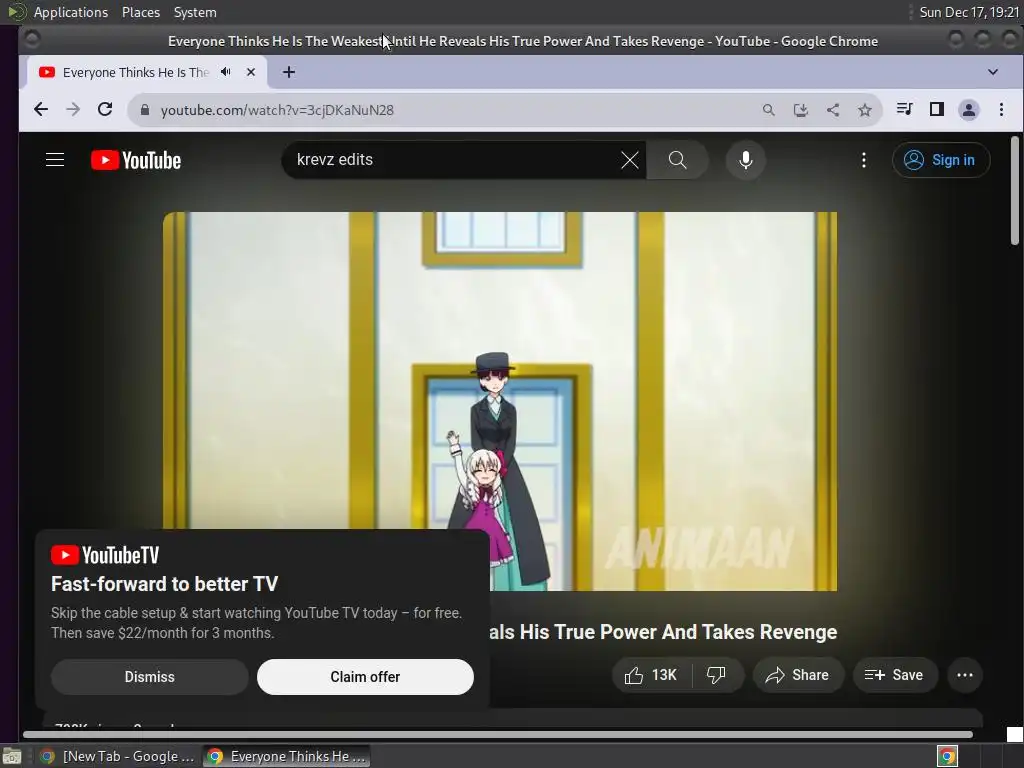
Task: Open the Chrome profile avatar
Action: (968, 110)
